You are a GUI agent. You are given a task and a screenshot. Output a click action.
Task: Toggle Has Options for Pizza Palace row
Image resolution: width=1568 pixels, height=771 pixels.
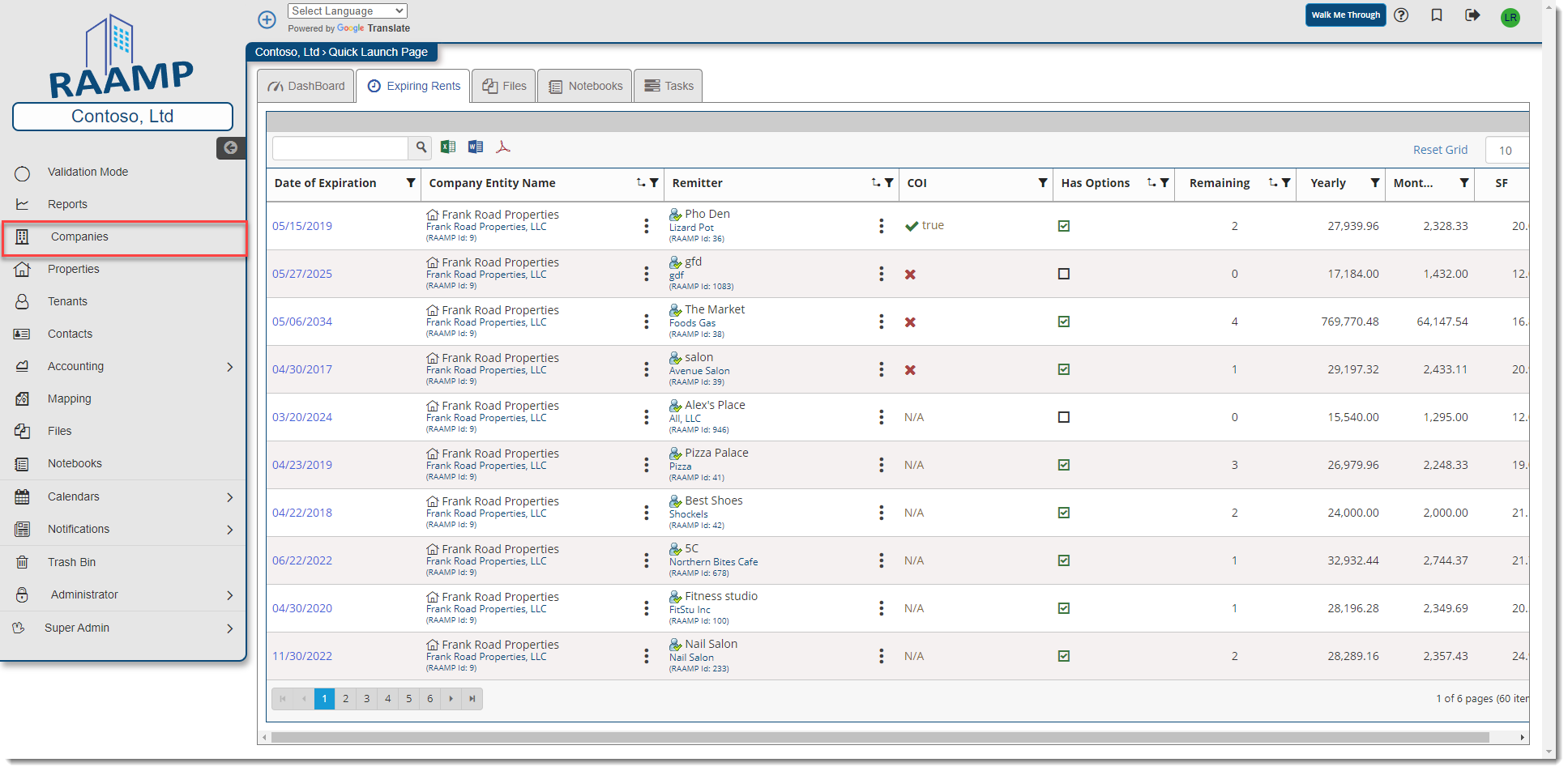tap(1064, 465)
